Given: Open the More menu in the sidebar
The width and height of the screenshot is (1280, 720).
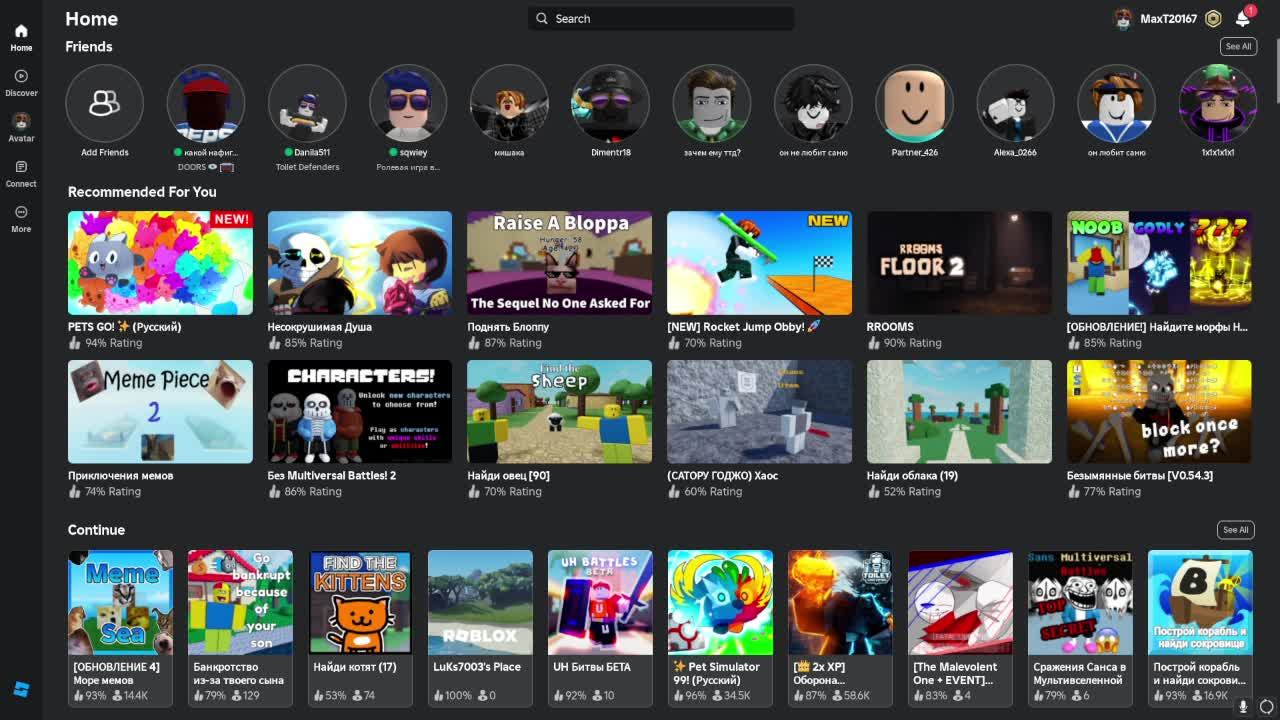Looking at the screenshot, I should point(21,219).
